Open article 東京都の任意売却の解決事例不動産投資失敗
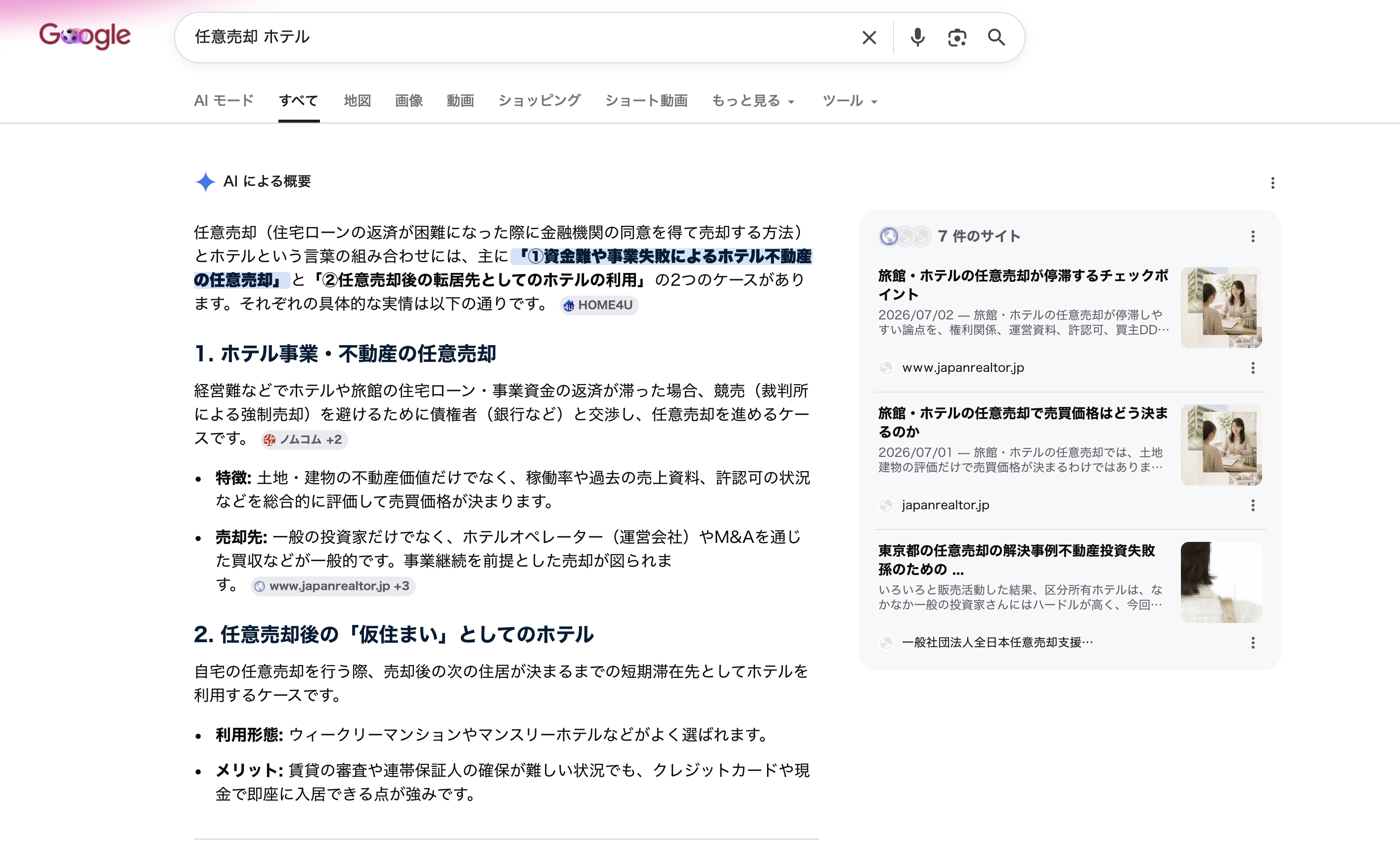The height and width of the screenshot is (843, 1400). [x=1017, y=560]
